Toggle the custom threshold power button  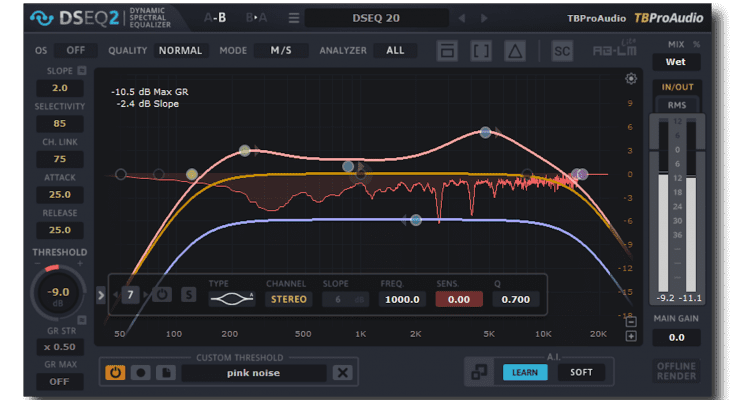(116, 373)
